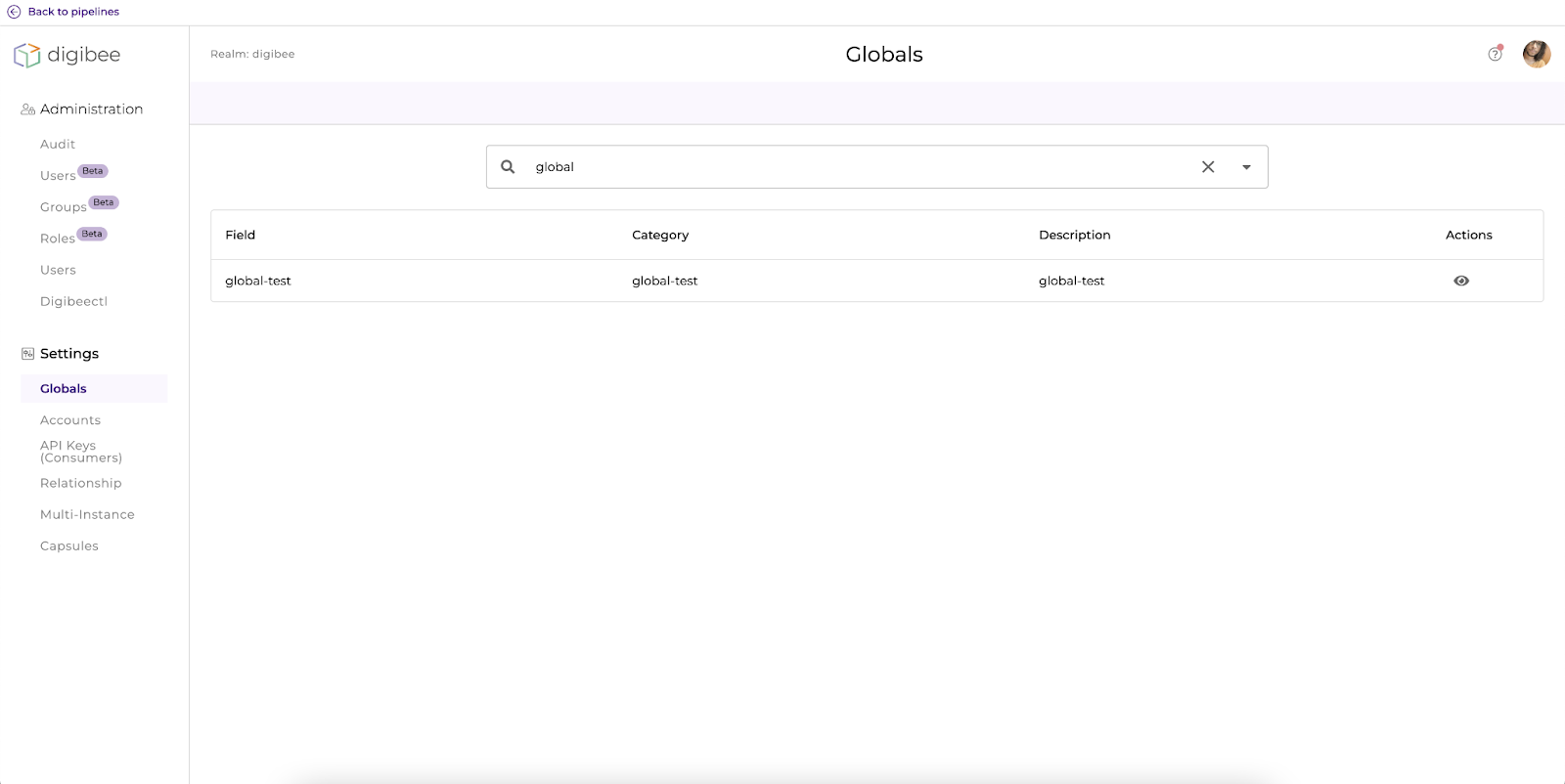
Task: View global-test details via eye icon
Action: (x=1461, y=281)
